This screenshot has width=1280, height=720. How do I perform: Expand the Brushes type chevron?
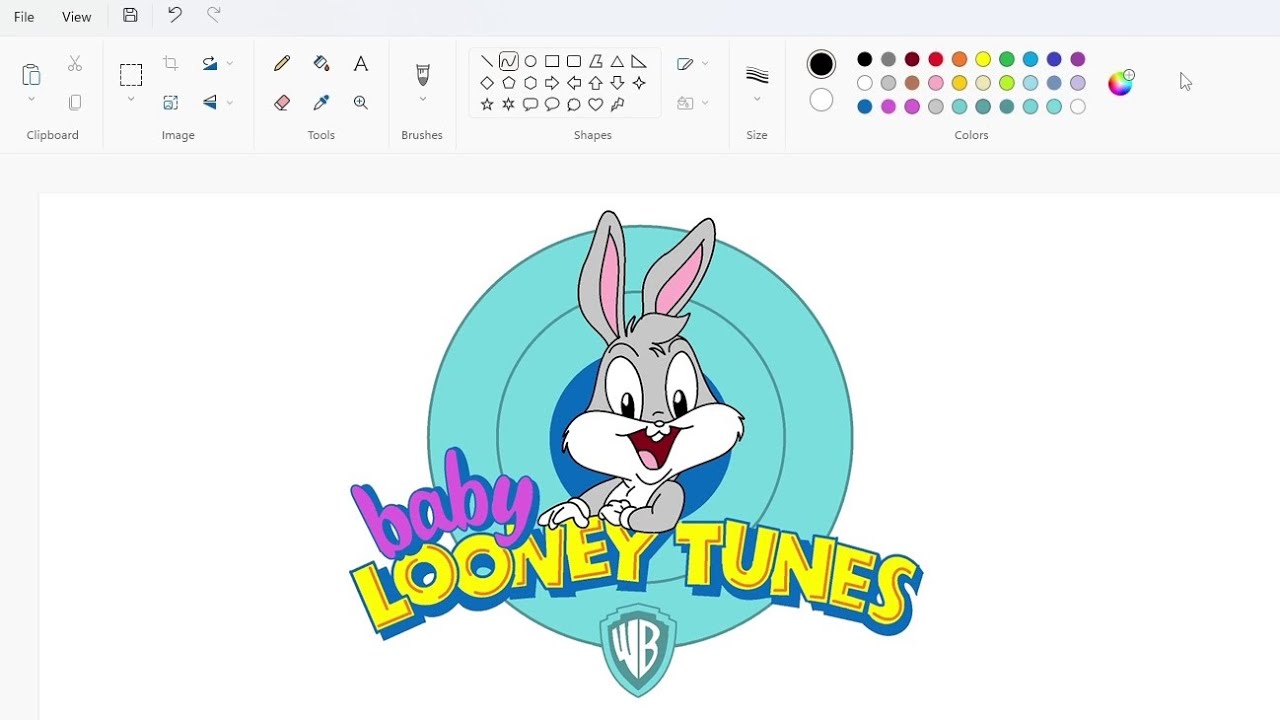pos(422,99)
